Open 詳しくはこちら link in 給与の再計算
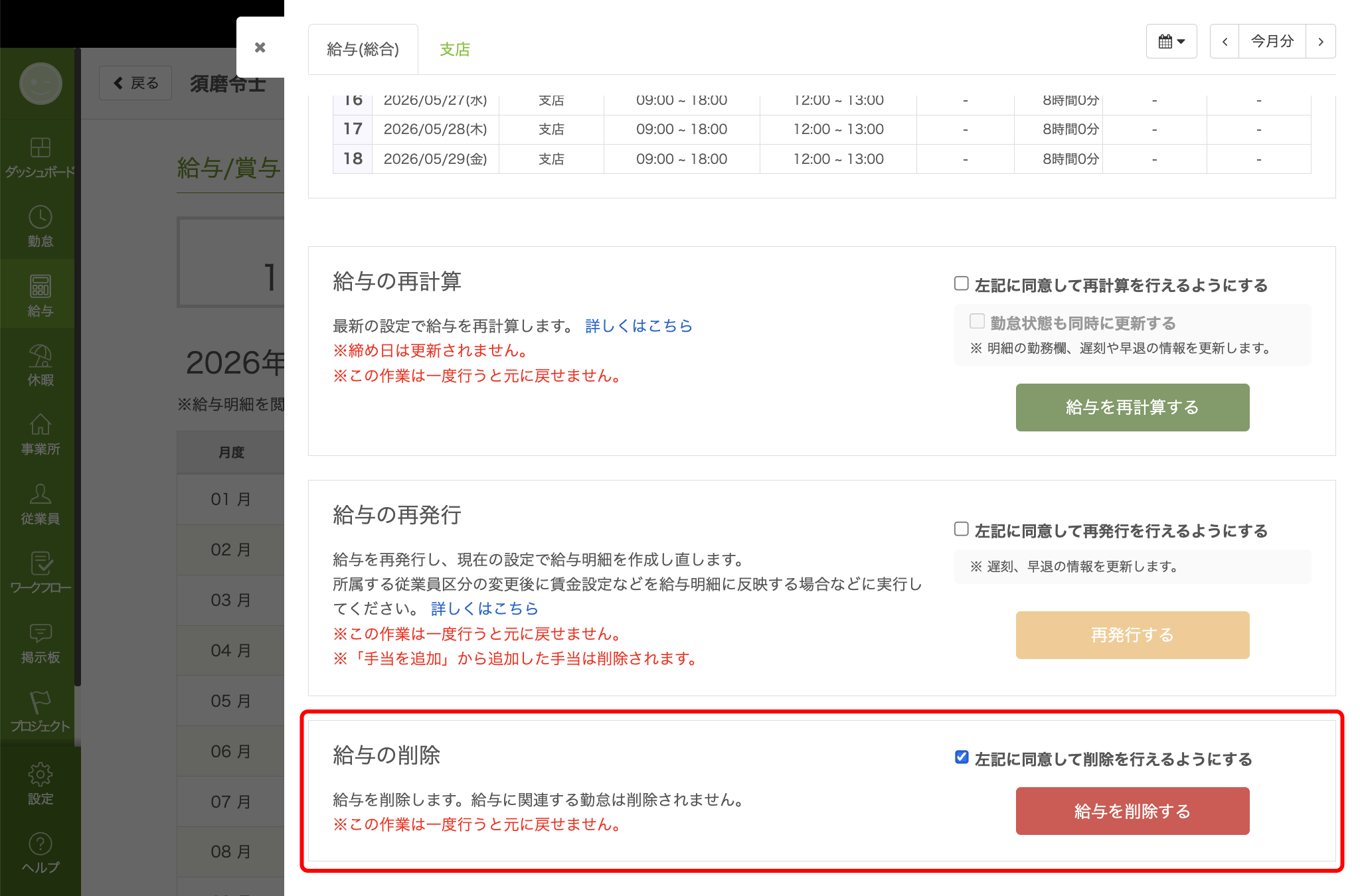This screenshot has width=1360, height=896. [638, 326]
